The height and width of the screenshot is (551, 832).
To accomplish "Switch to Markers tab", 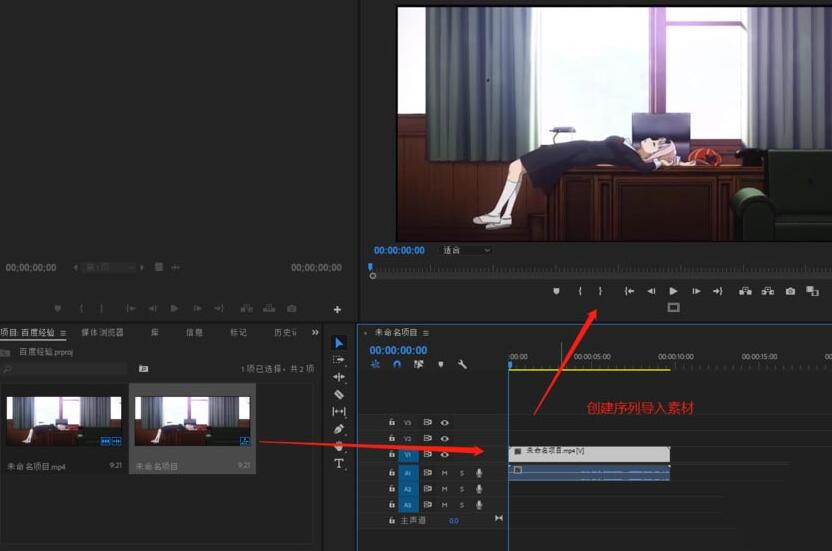I will (x=238, y=332).
